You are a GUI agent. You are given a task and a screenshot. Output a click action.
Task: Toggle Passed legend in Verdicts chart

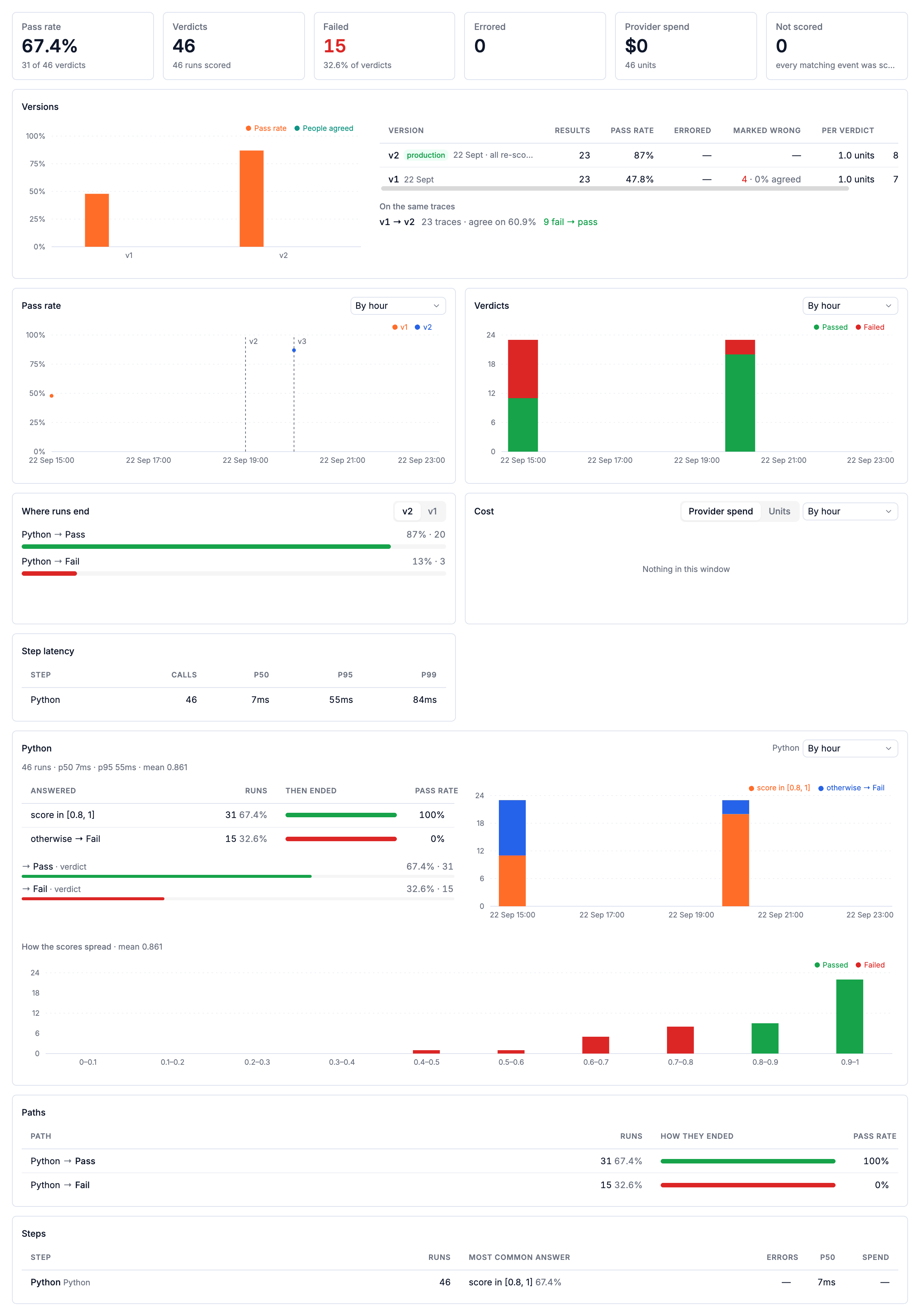coord(830,327)
